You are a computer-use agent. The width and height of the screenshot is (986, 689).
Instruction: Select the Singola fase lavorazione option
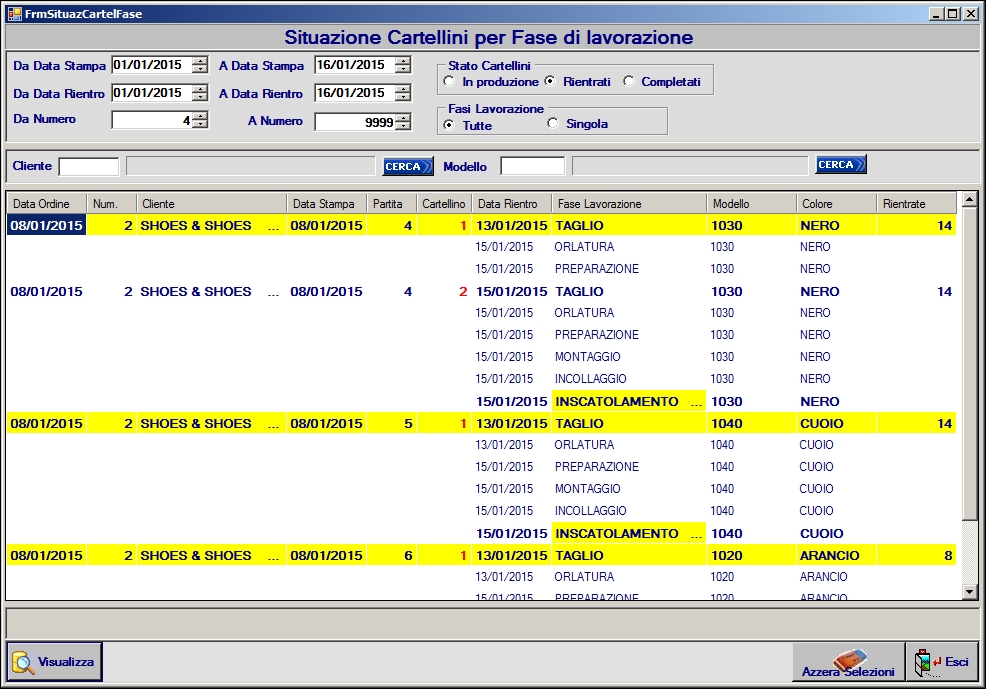pos(553,124)
